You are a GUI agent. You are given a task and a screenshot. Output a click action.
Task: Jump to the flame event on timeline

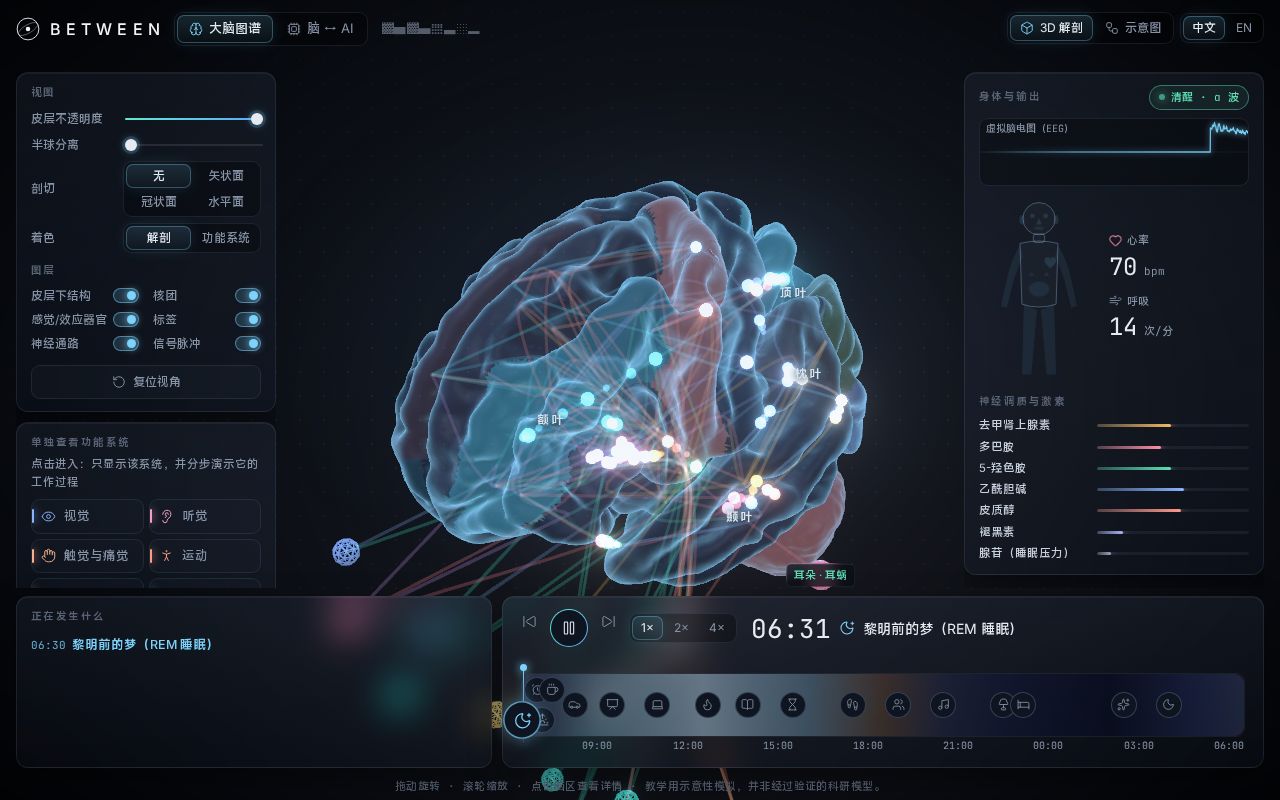click(707, 705)
